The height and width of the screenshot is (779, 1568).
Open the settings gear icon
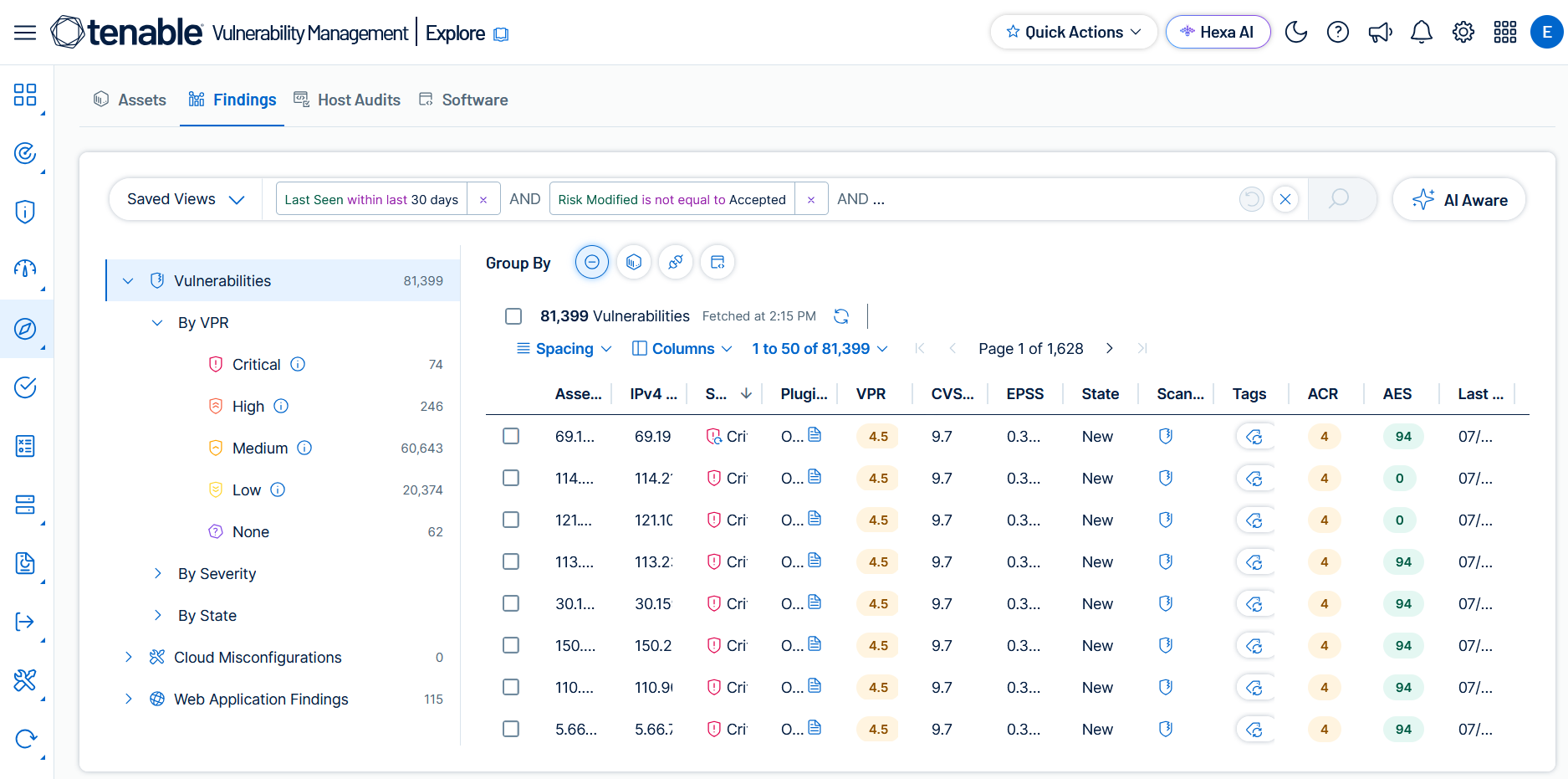point(1463,33)
